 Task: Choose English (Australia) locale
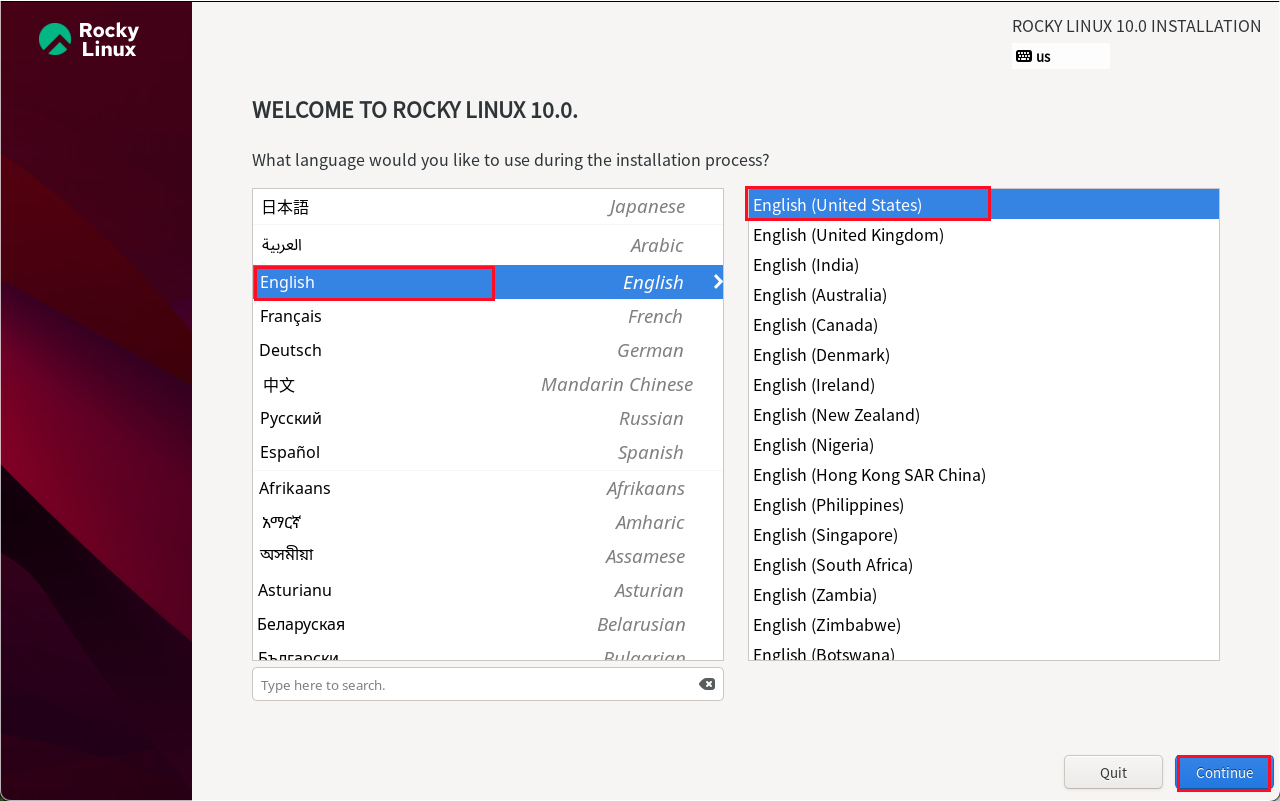point(983,295)
